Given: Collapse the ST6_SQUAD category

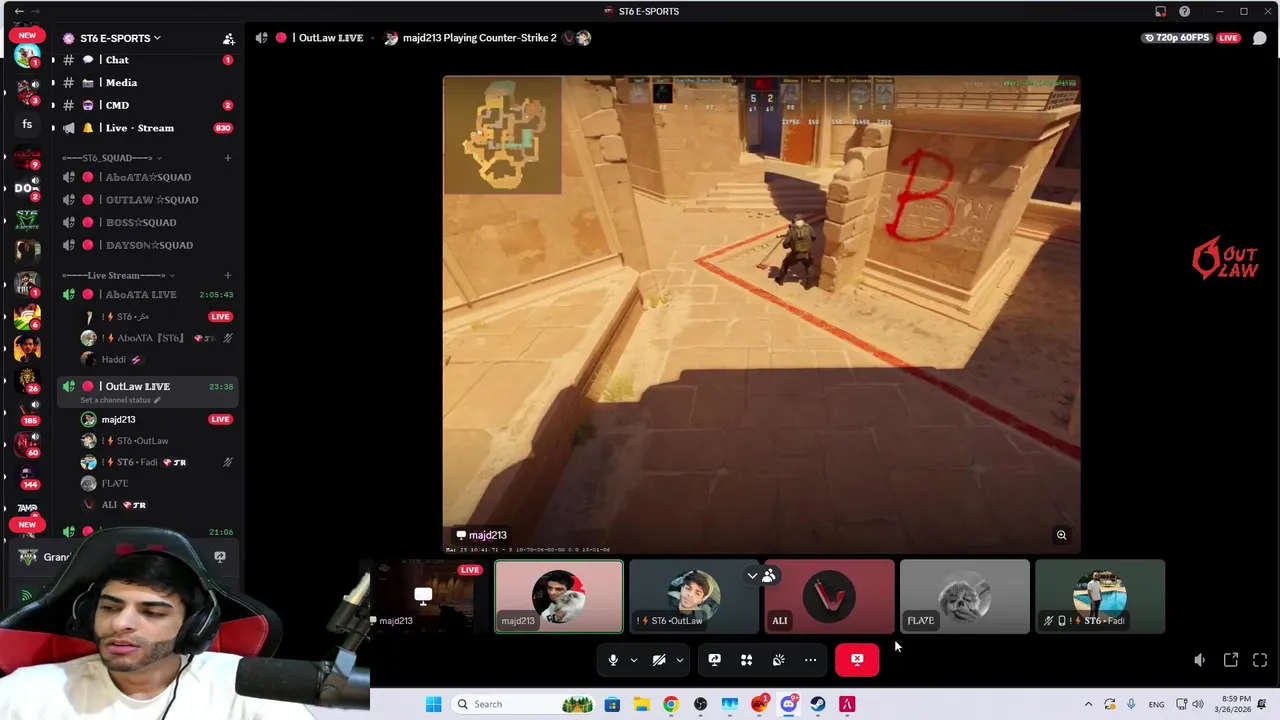Looking at the screenshot, I should [x=111, y=158].
